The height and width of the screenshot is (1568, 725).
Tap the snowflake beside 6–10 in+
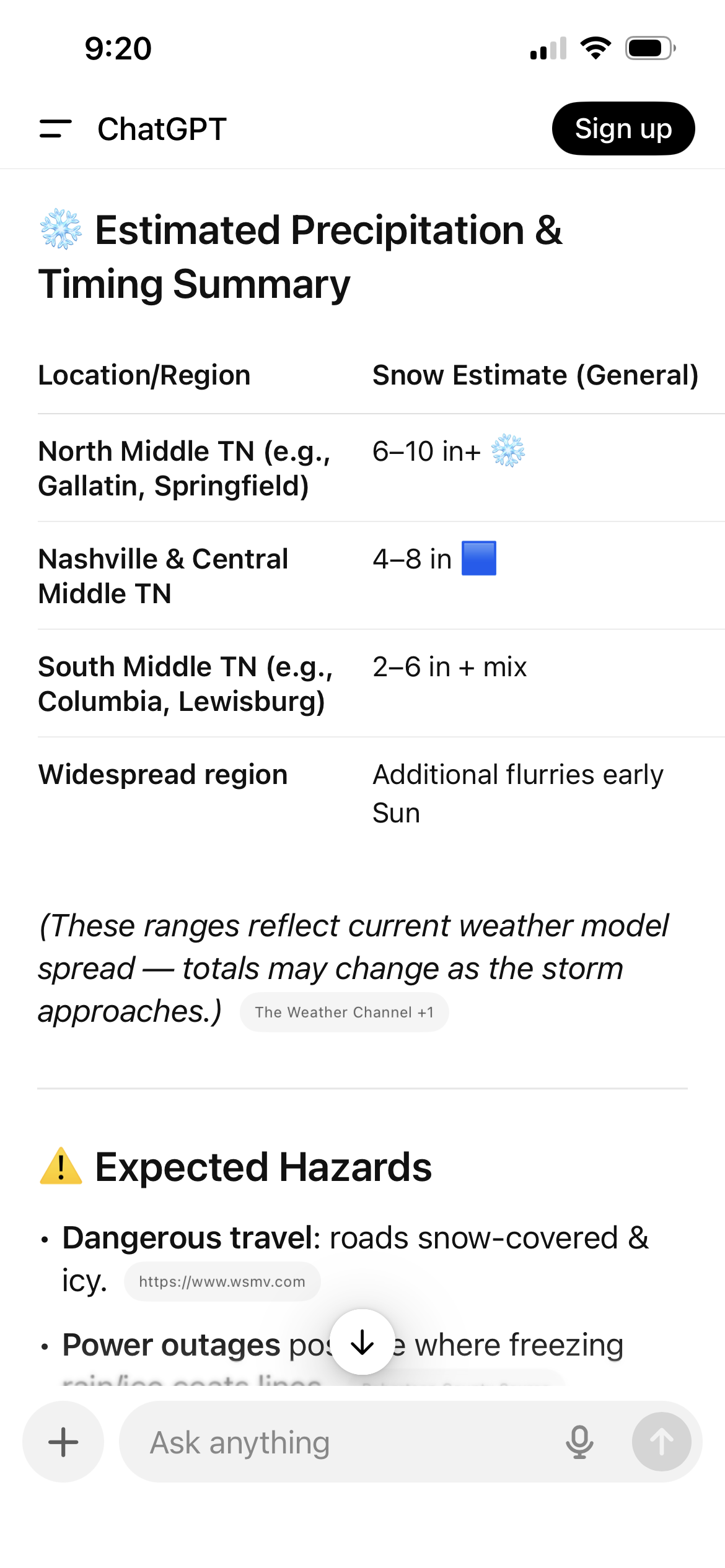tap(507, 450)
